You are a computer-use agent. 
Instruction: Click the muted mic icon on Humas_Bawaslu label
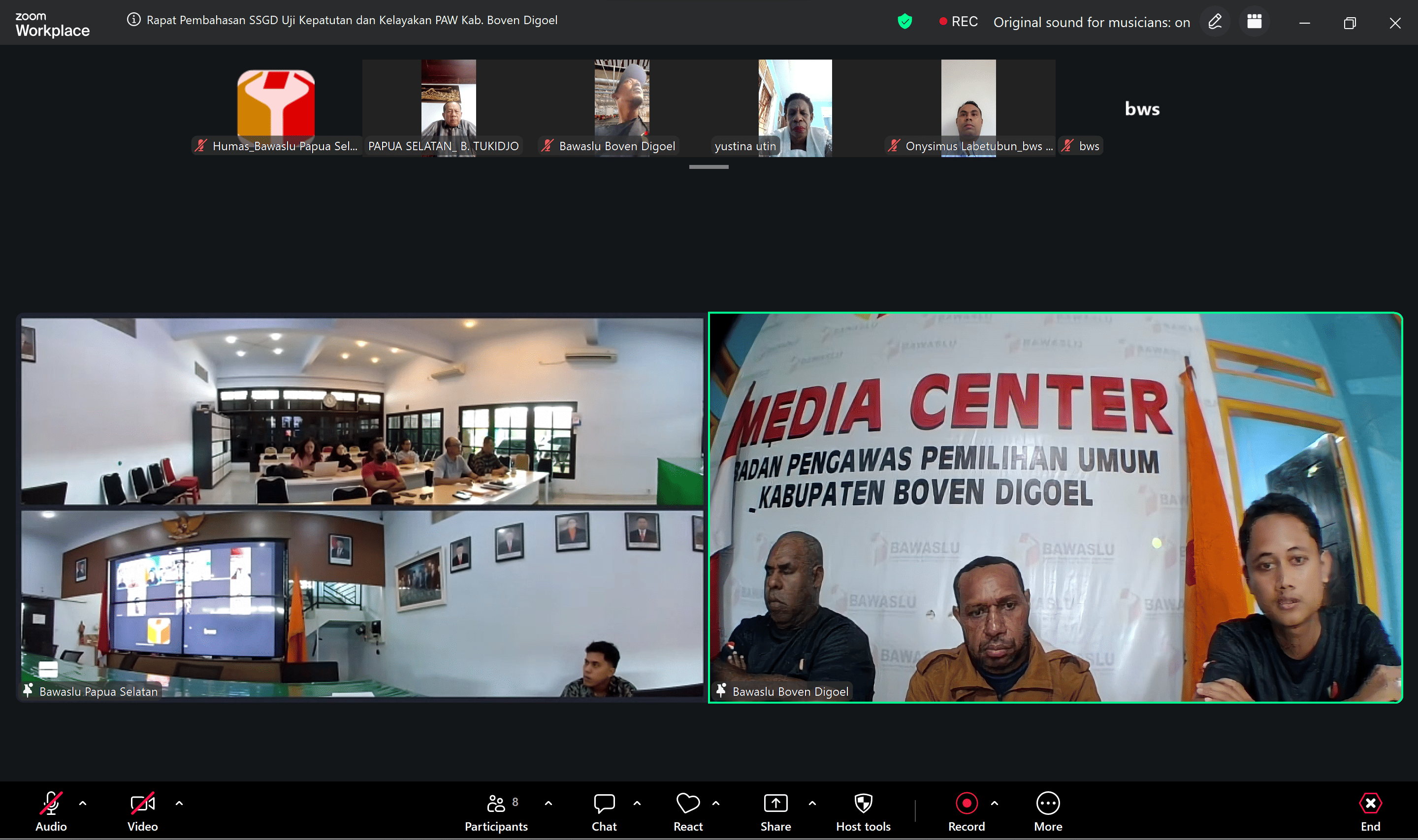pyautogui.click(x=201, y=145)
